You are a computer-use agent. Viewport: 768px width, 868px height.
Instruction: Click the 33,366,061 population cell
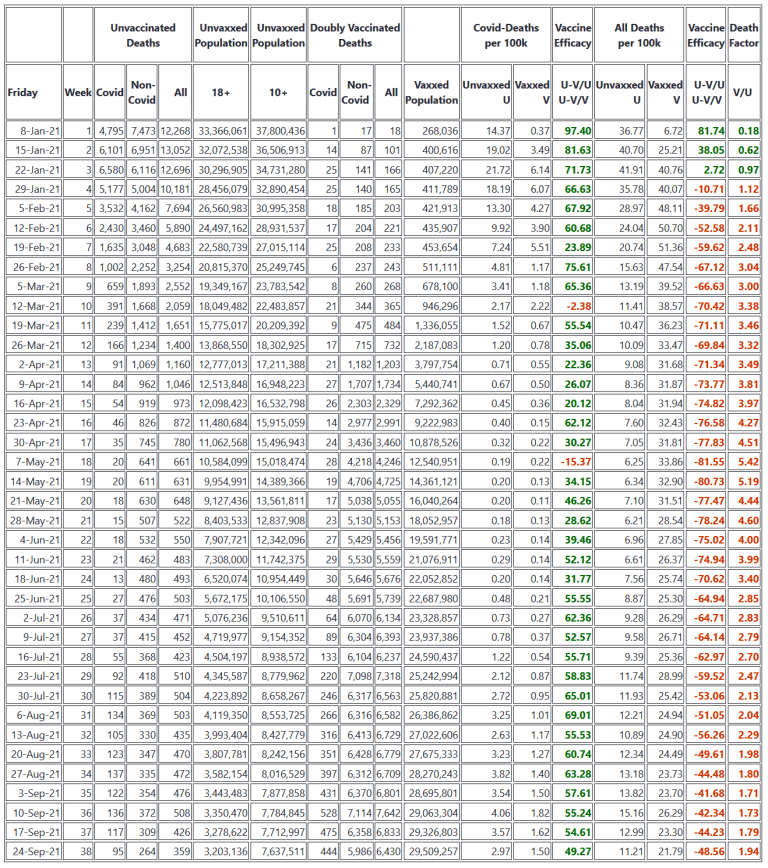coord(224,131)
